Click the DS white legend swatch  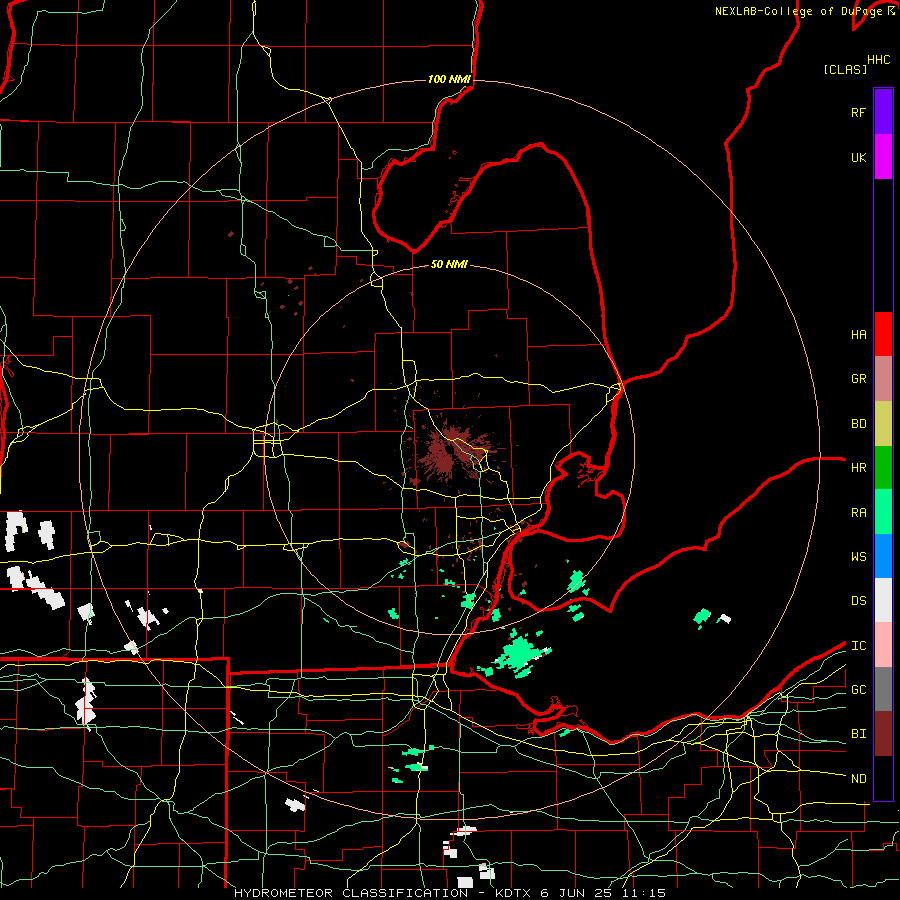(x=883, y=600)
